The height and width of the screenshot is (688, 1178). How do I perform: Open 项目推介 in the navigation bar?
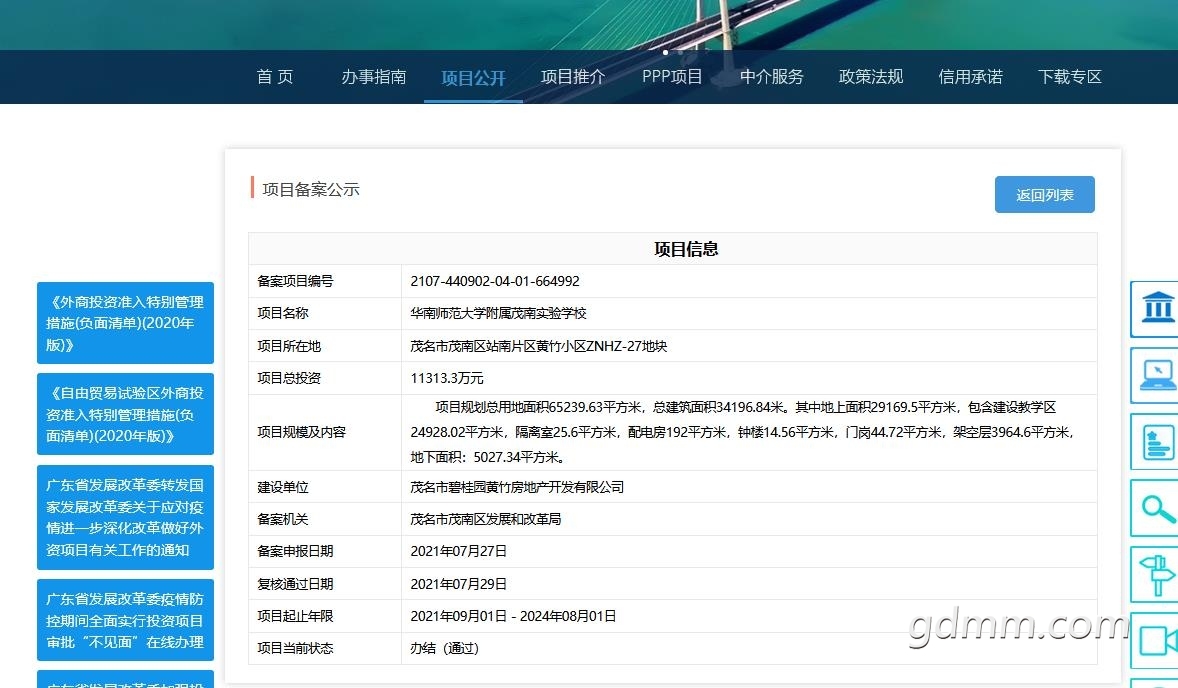(x=572, y=77)
